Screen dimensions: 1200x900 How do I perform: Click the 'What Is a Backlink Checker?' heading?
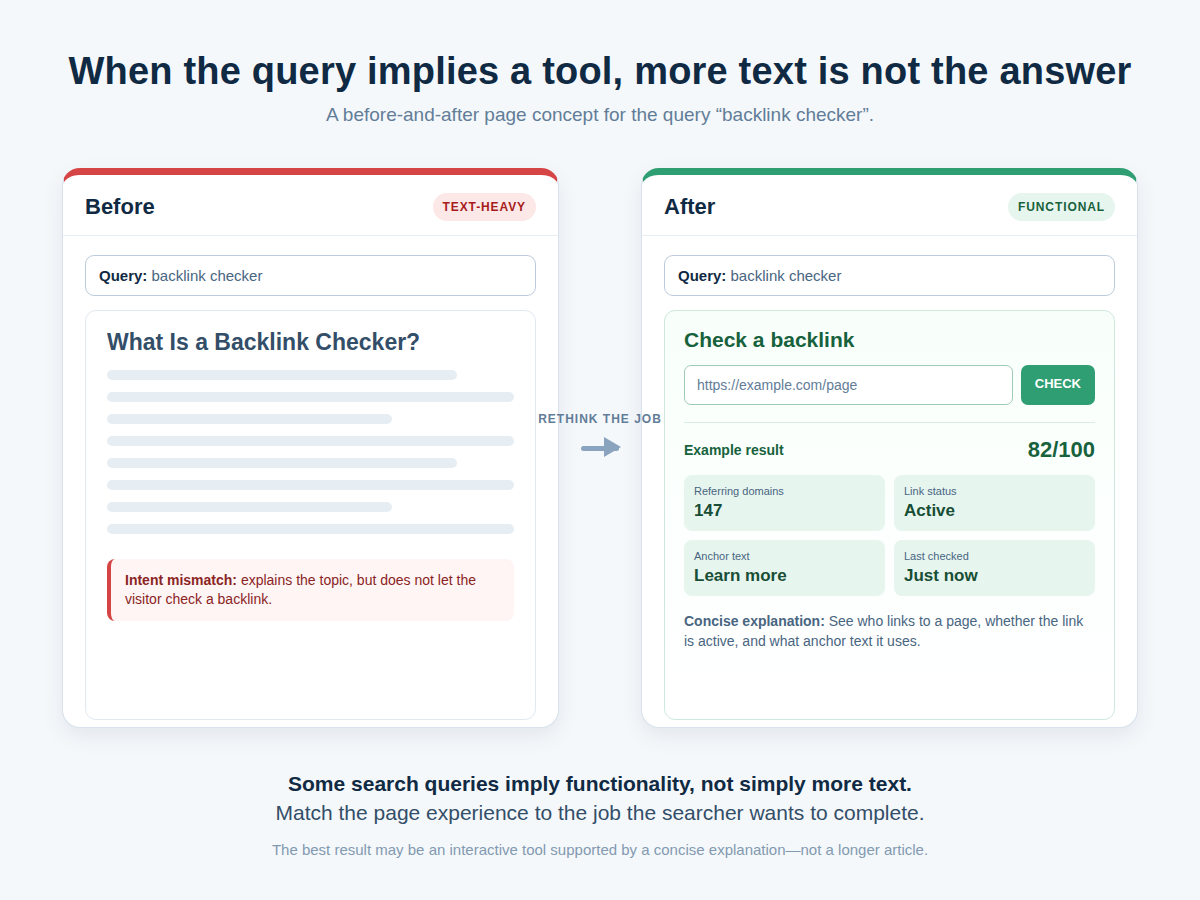click(x=263, y=342)
